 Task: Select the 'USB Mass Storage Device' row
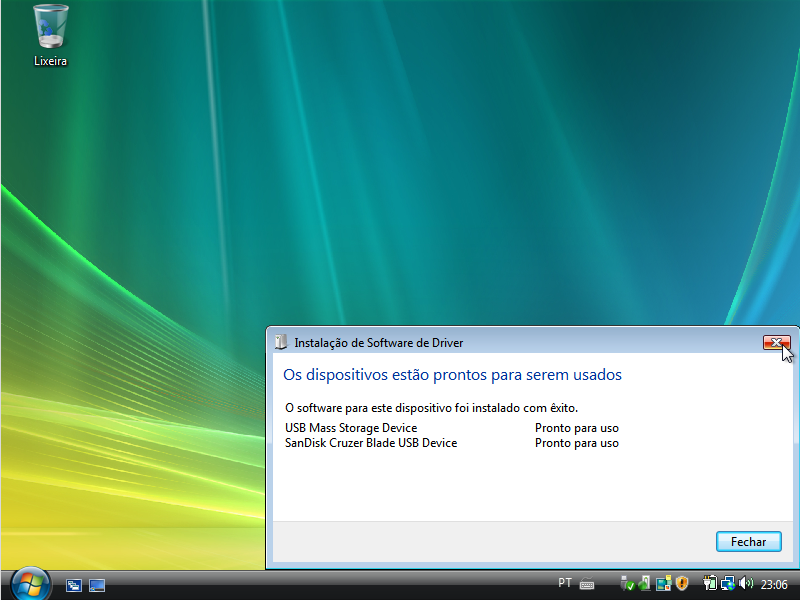coord(351,428)
